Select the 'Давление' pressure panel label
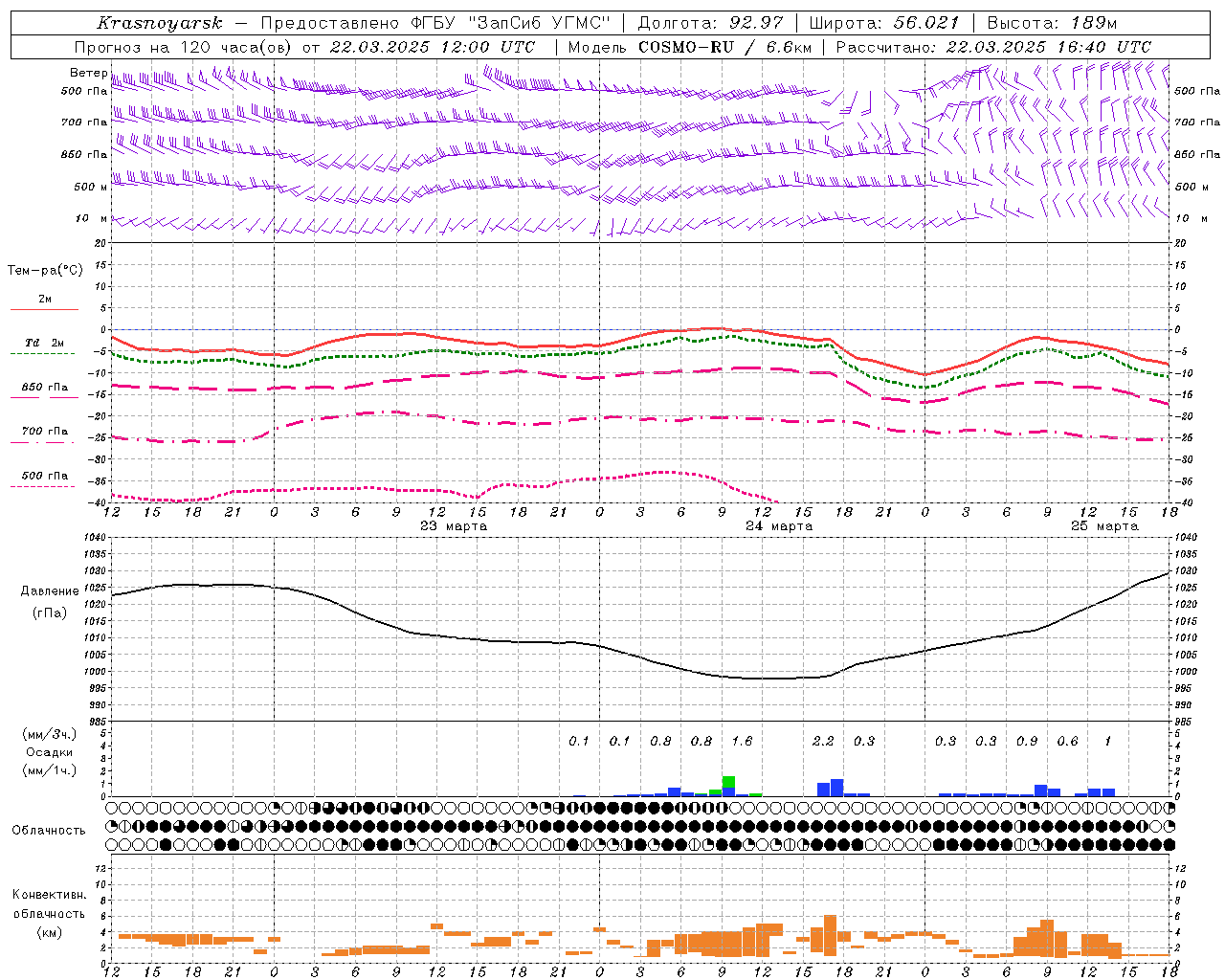The height and width of the screenshot is (980, 1225). [50, 591]
